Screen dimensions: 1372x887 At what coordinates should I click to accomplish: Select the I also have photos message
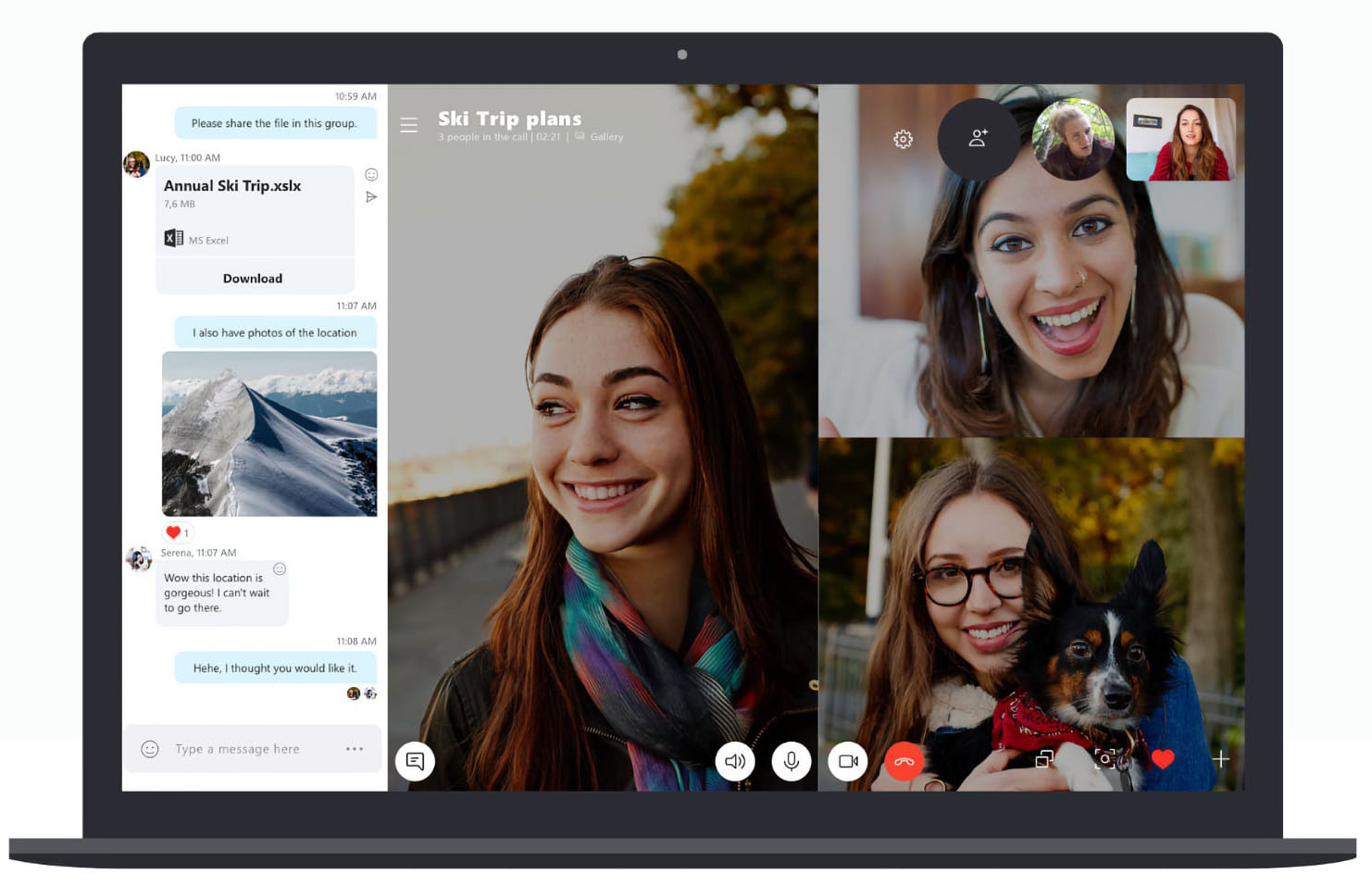(275, 332)
